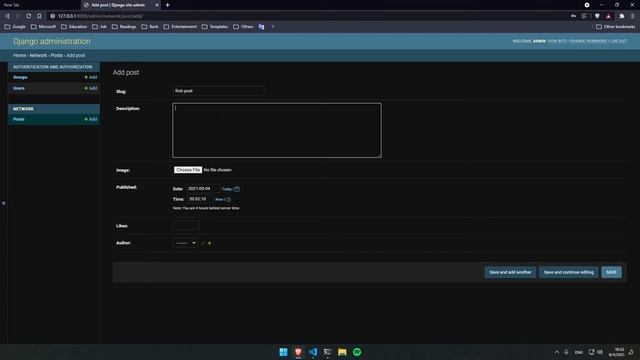Screen dimensions: 640x360
Task: Click the Time input field
Action: click(199, 199)
